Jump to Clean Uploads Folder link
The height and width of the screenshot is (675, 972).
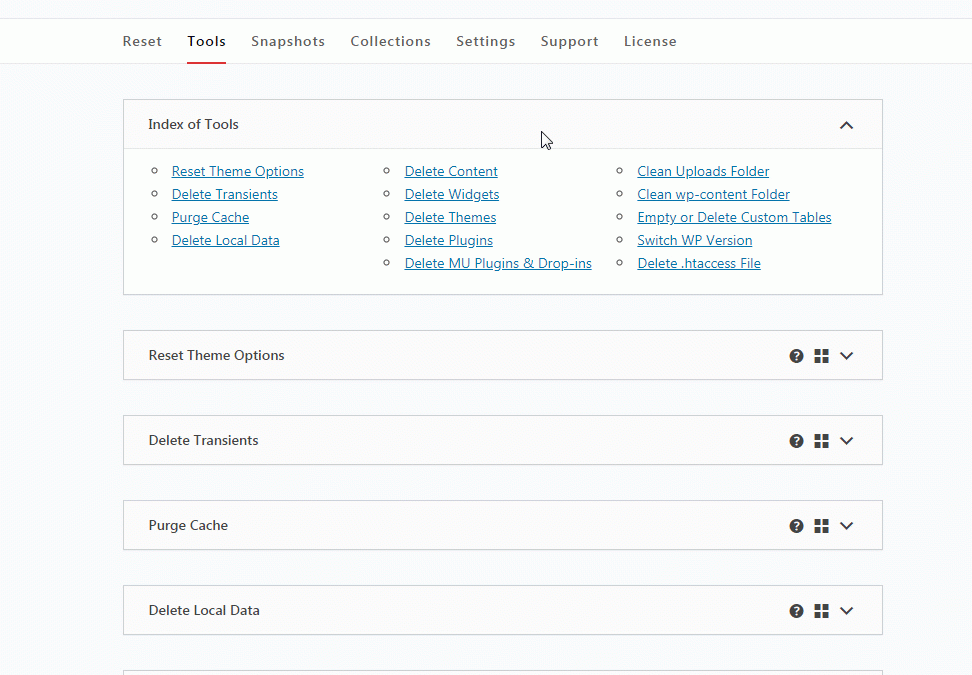[x=703, y=172]
